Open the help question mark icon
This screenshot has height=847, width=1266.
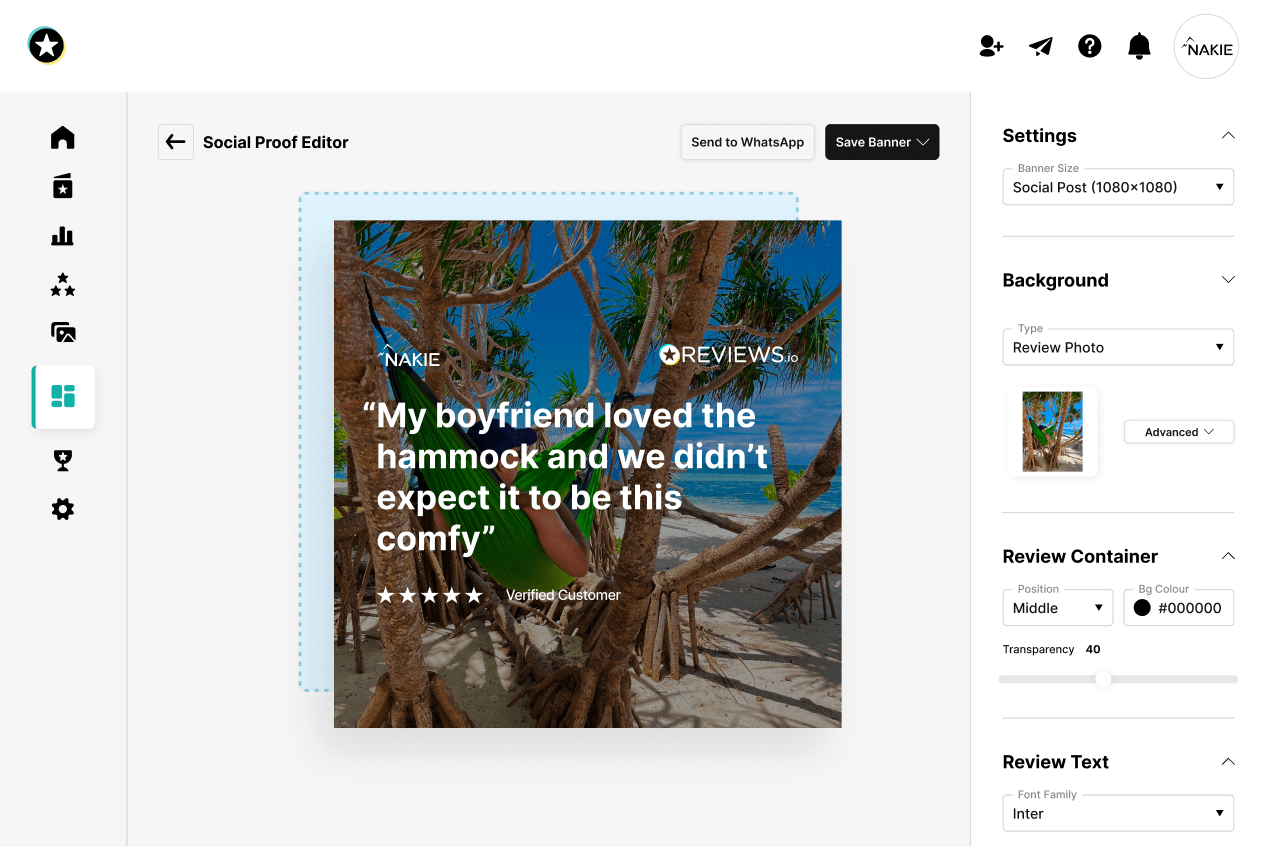[1089, 46]
